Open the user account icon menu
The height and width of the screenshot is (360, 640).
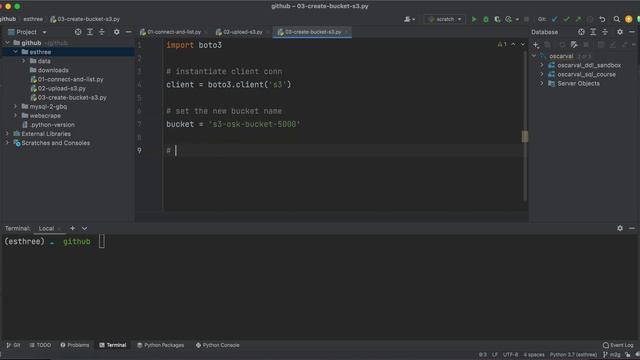409,19
